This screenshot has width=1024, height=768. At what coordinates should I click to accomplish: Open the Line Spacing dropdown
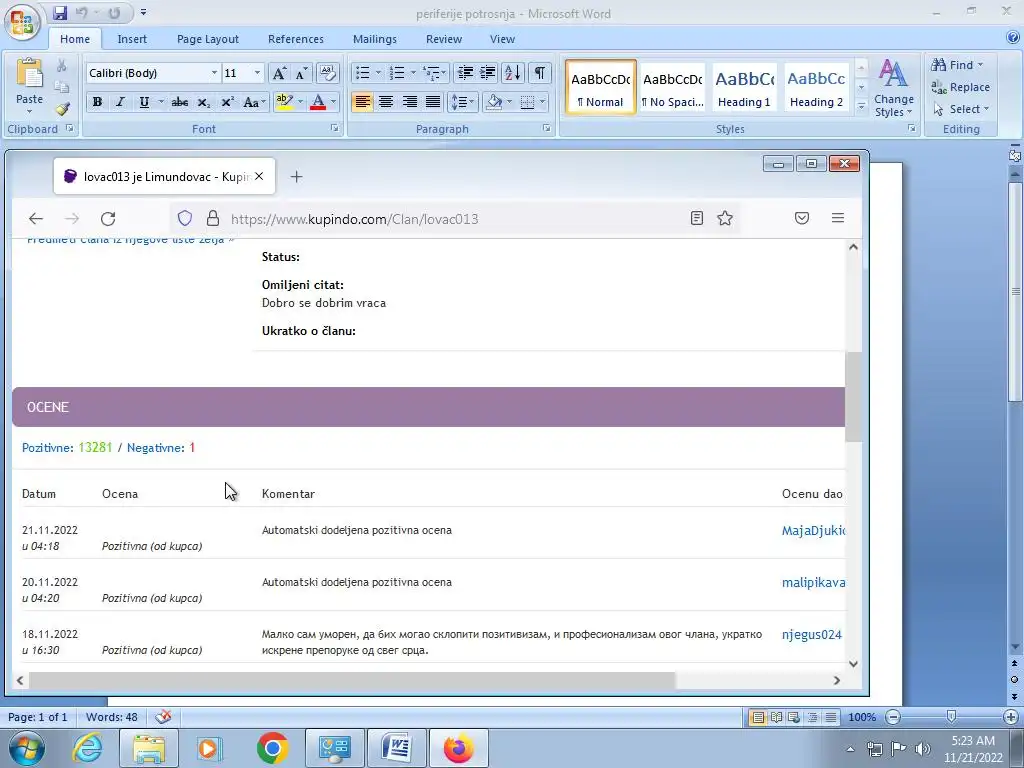pos(462,102)
